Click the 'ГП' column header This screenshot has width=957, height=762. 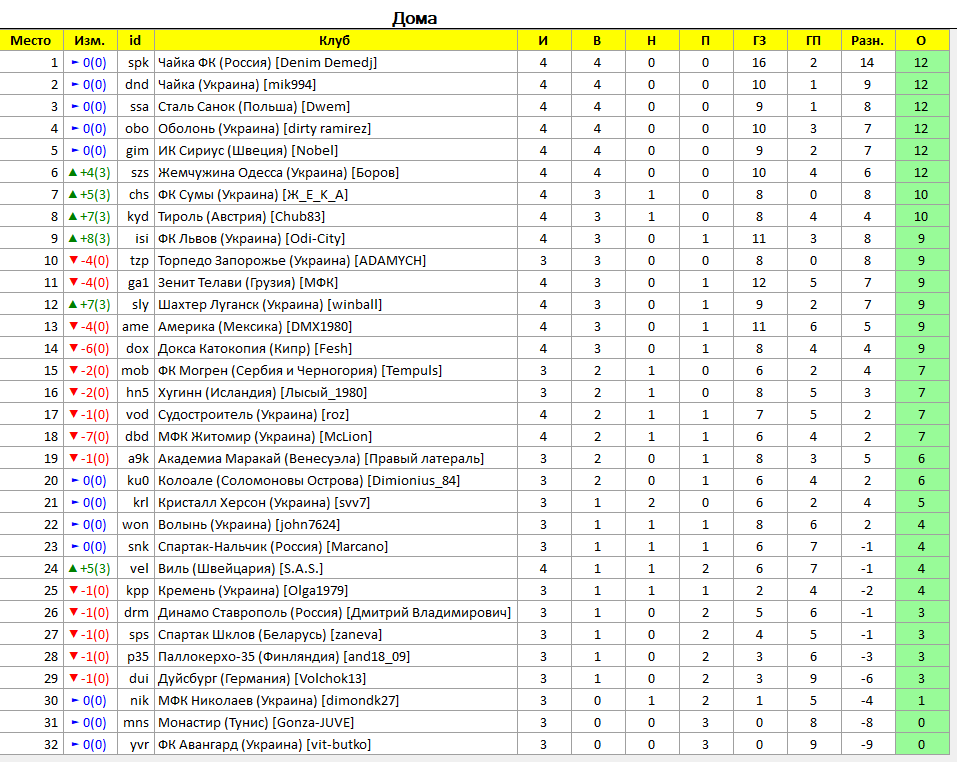click(x=813, y=41)
